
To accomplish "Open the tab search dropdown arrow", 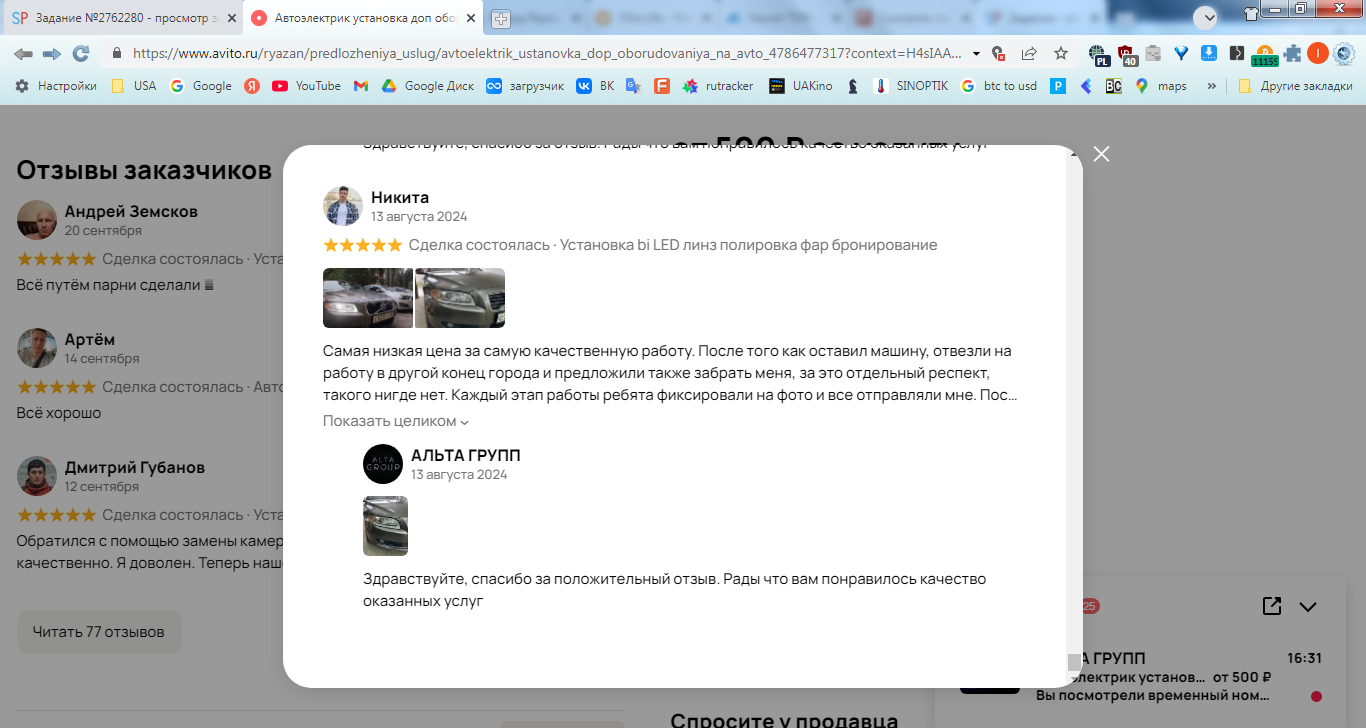I will pos(1205,16).
